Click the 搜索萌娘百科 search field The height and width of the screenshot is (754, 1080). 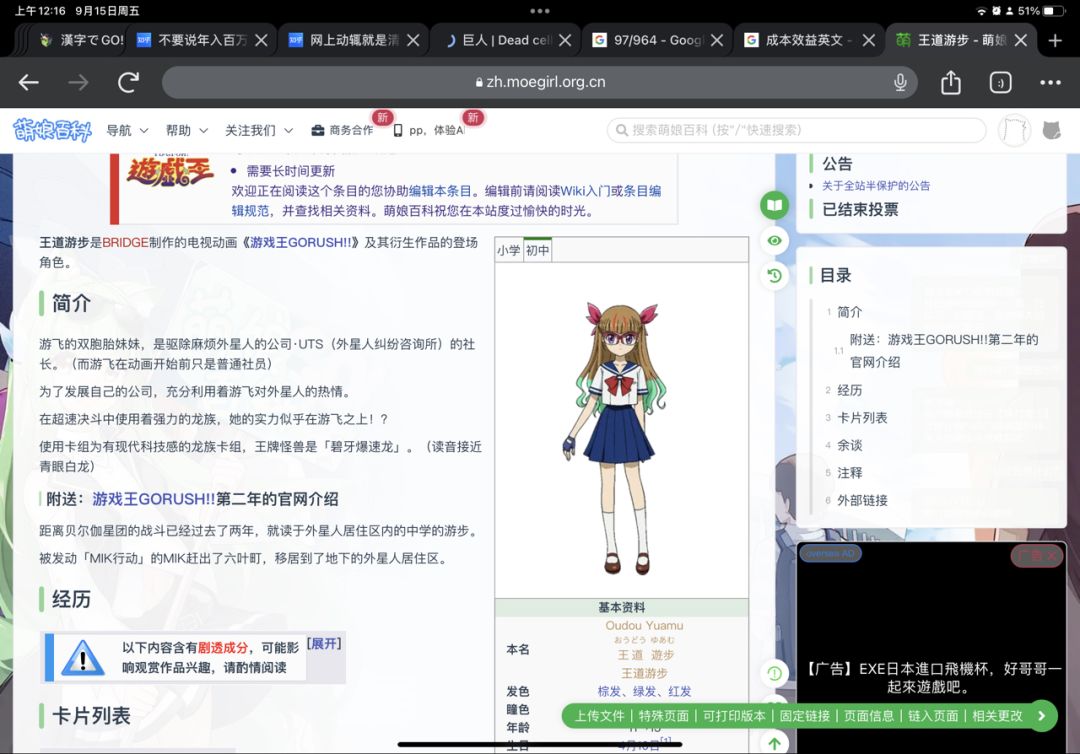796,130
